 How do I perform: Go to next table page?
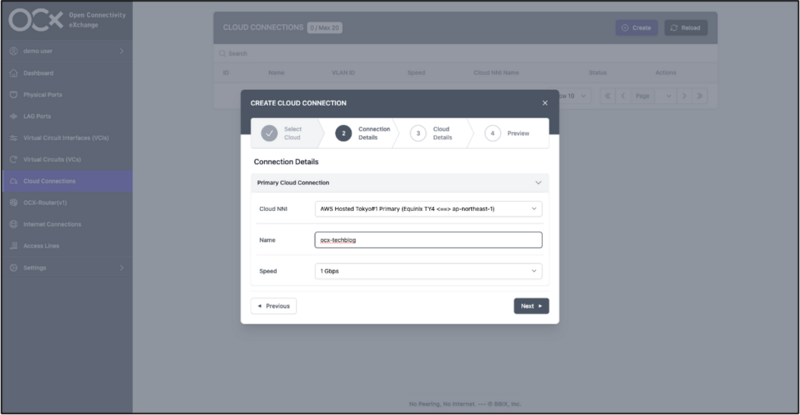point(684,96)
